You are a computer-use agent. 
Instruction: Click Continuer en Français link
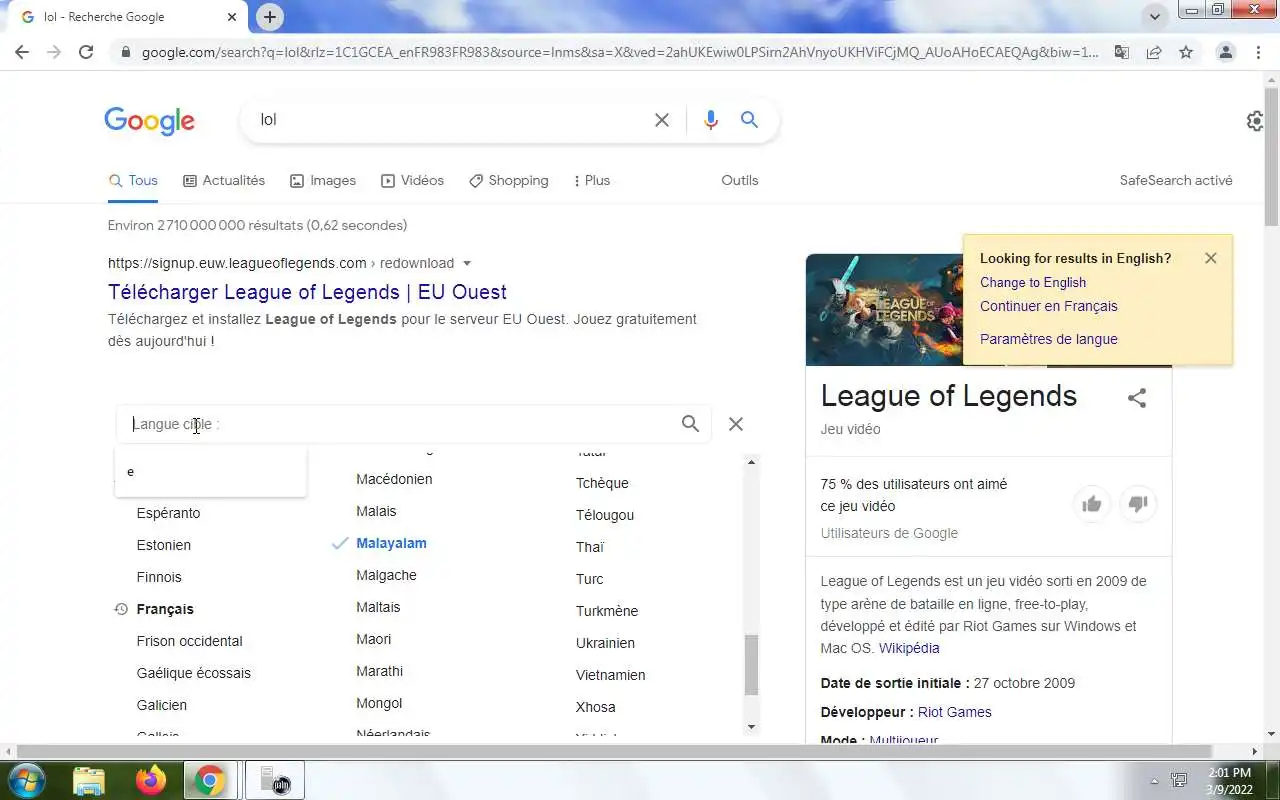[x=1049, y=307]
